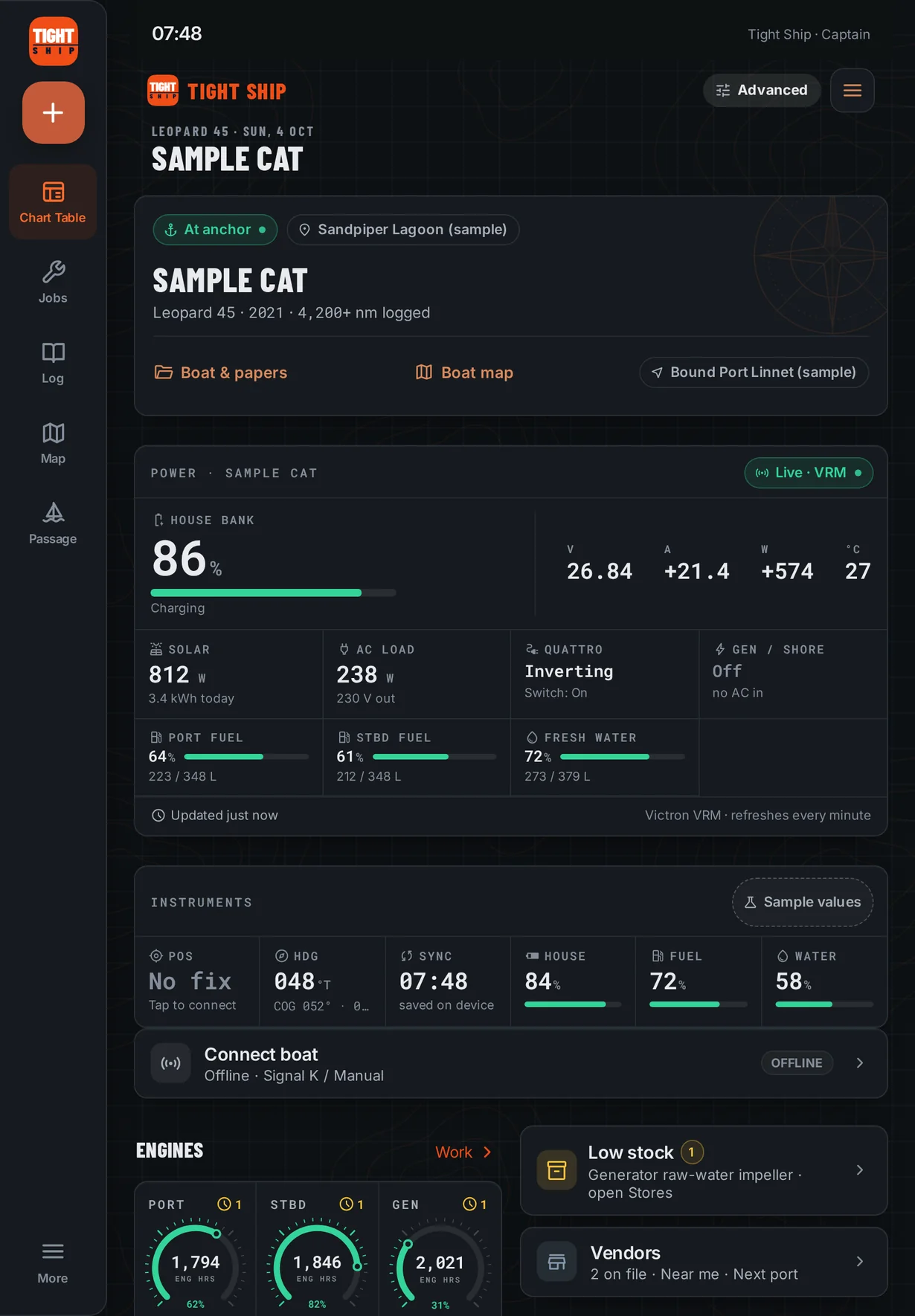Viewport: 915px width, 1316px height.
Task: Click the GEN engine service clock icon
Action: 469,1204
